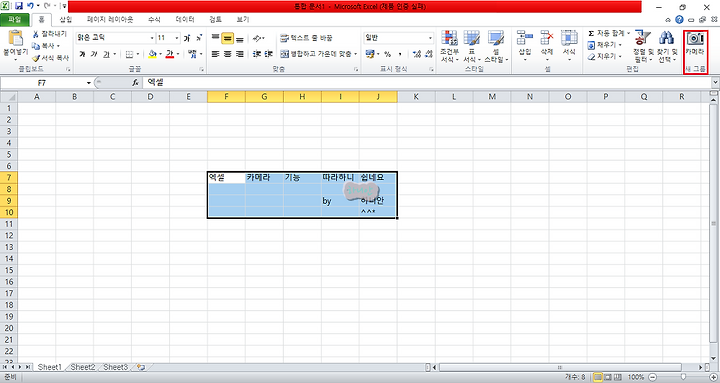The width and height of the screenshot is (720, 383).
Task: Click the decrease decimal icon
Action: click(x=428, y=54)
